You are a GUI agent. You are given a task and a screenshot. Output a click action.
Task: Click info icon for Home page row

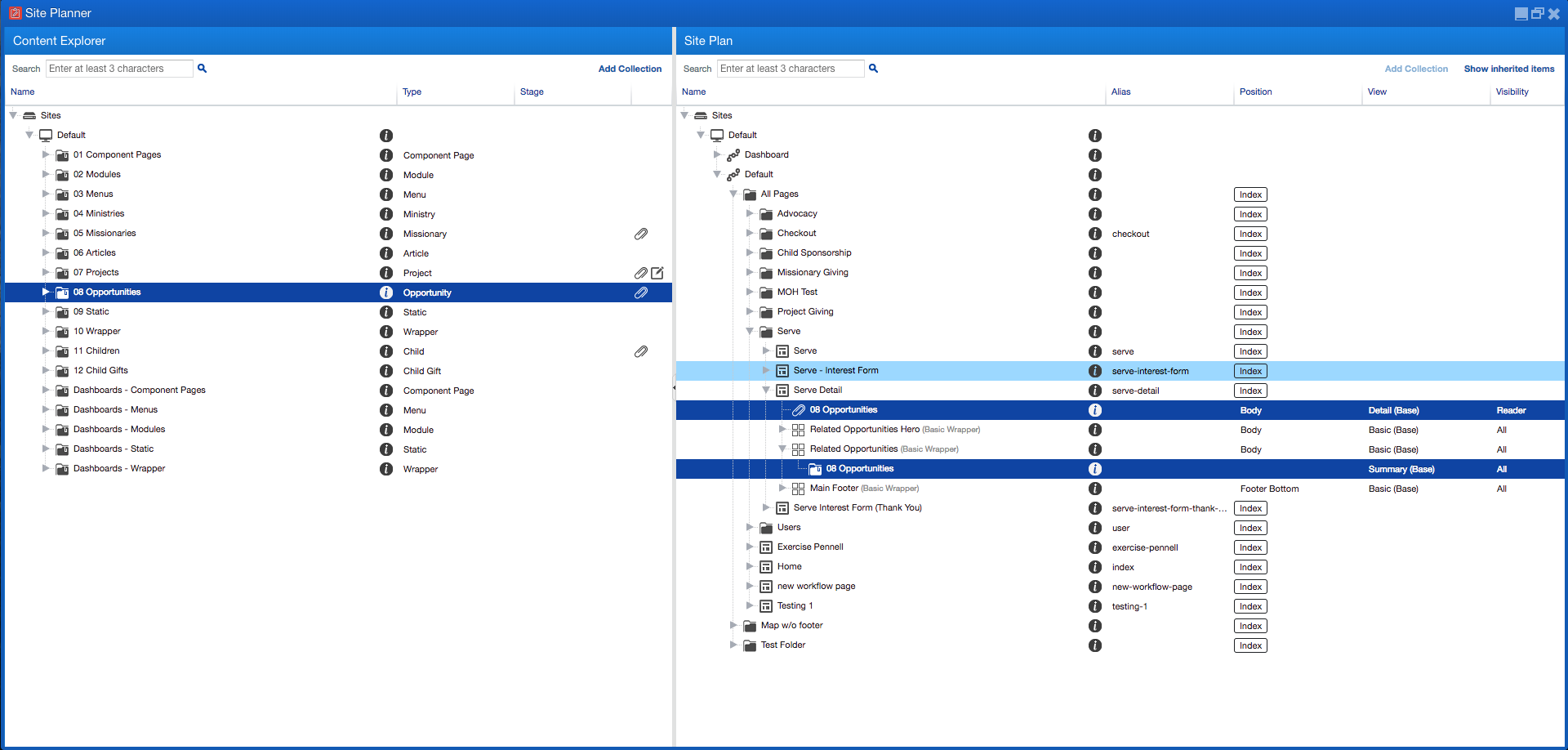coord(1095,567)
